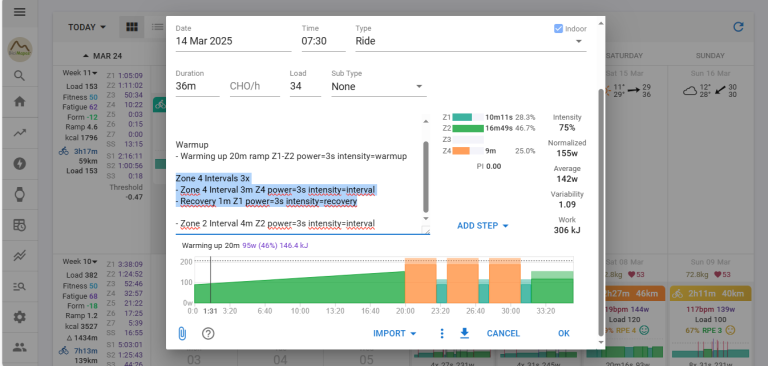Switch calendar to grid view
Image resolution: width=768 pixels, height=366 pixels.
pos(132,27)
